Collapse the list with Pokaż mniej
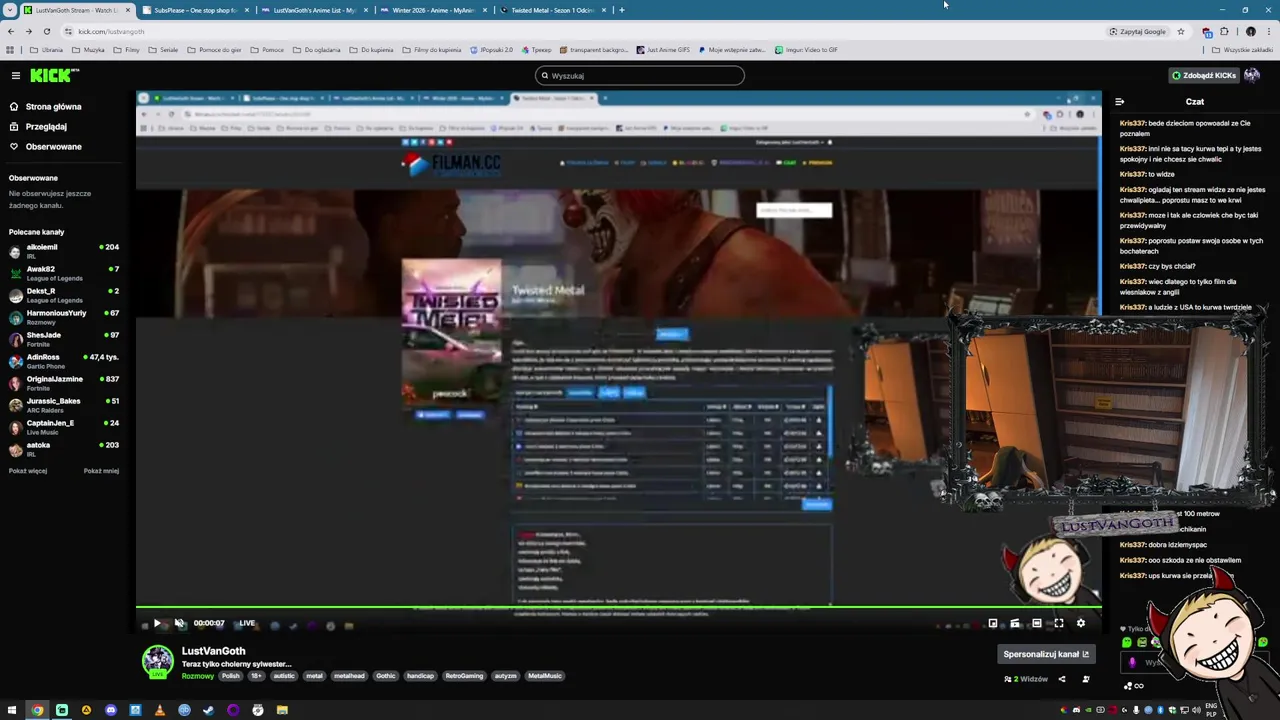Image resolution: width=1280 pixels, height=720 pixels. point(101,471)
